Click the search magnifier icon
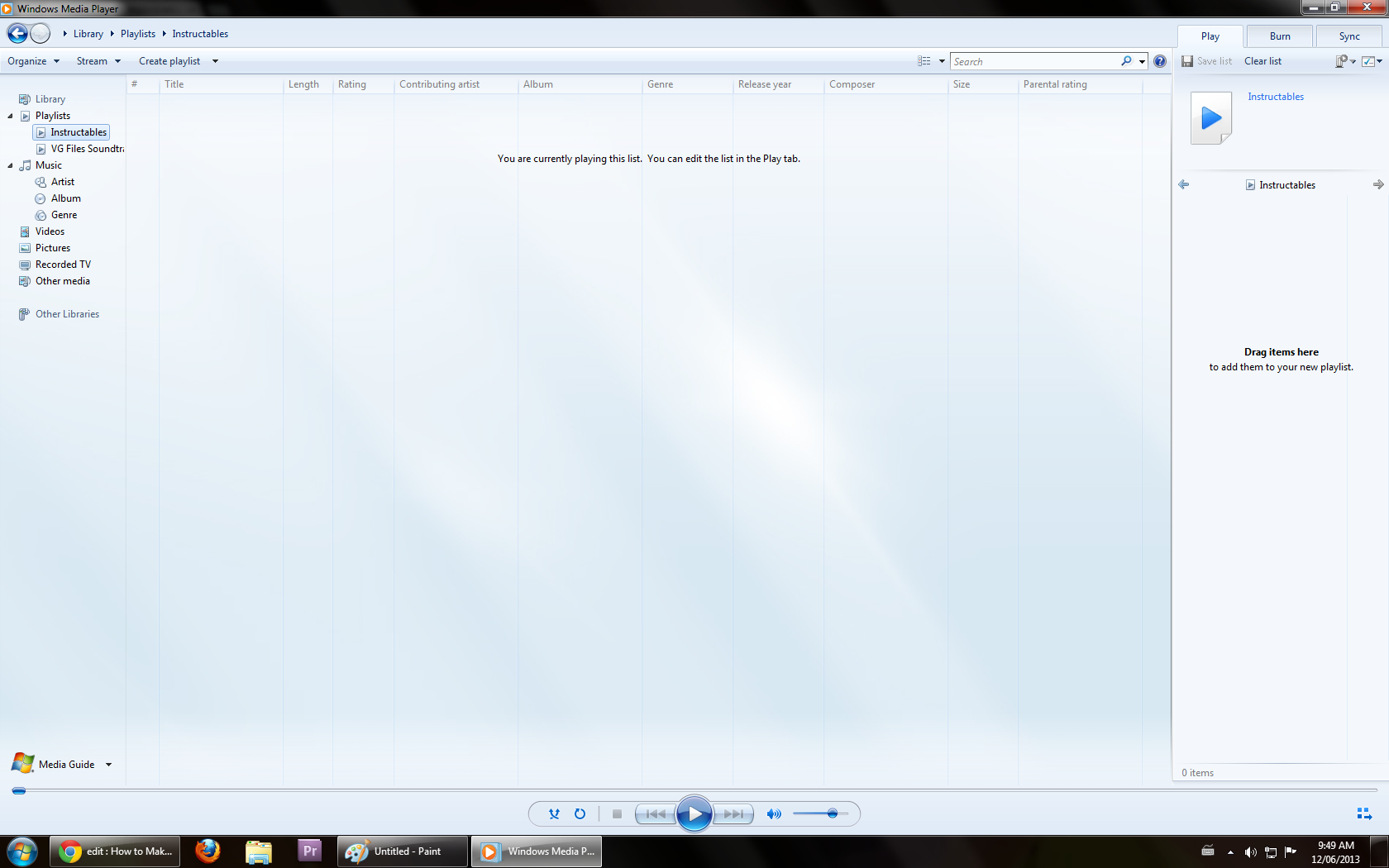Screen dimensions: 1389x868 (1126, 61)
